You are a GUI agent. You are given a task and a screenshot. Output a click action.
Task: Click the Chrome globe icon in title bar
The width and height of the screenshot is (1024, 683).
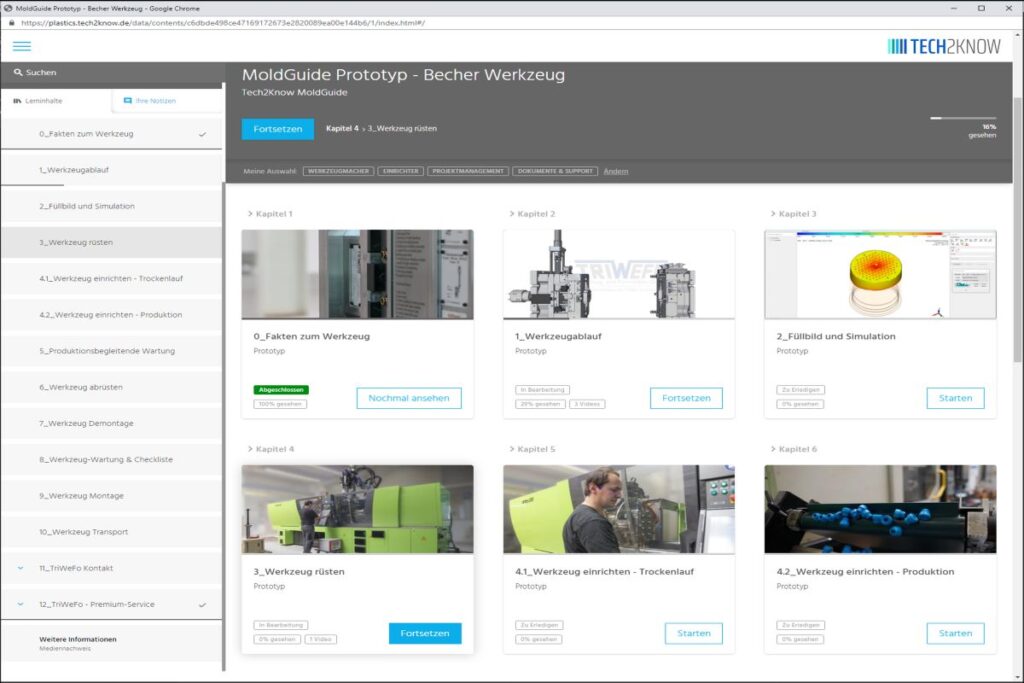(x=8, y=8)
